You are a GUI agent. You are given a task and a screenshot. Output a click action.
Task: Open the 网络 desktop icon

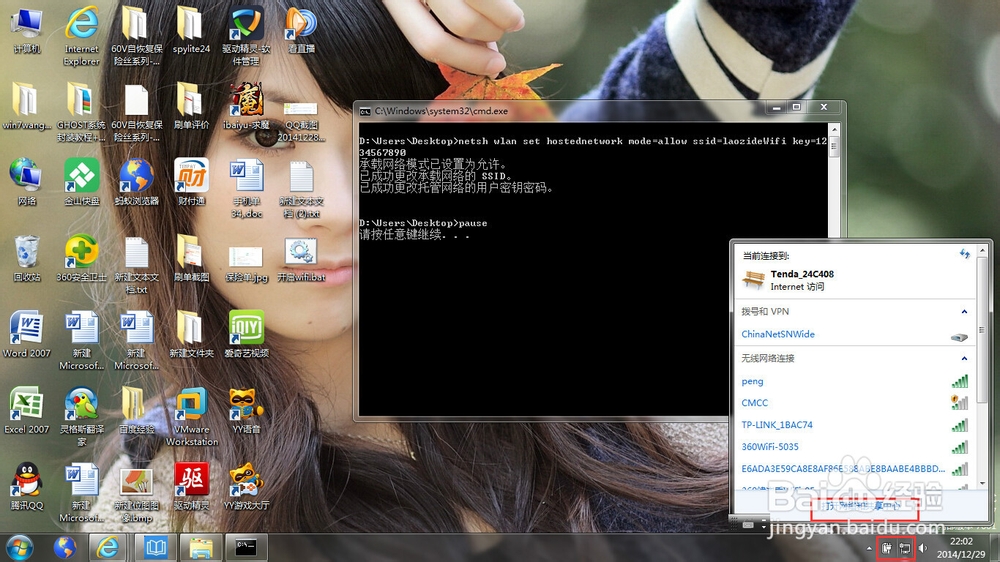(x=27, y=182)
